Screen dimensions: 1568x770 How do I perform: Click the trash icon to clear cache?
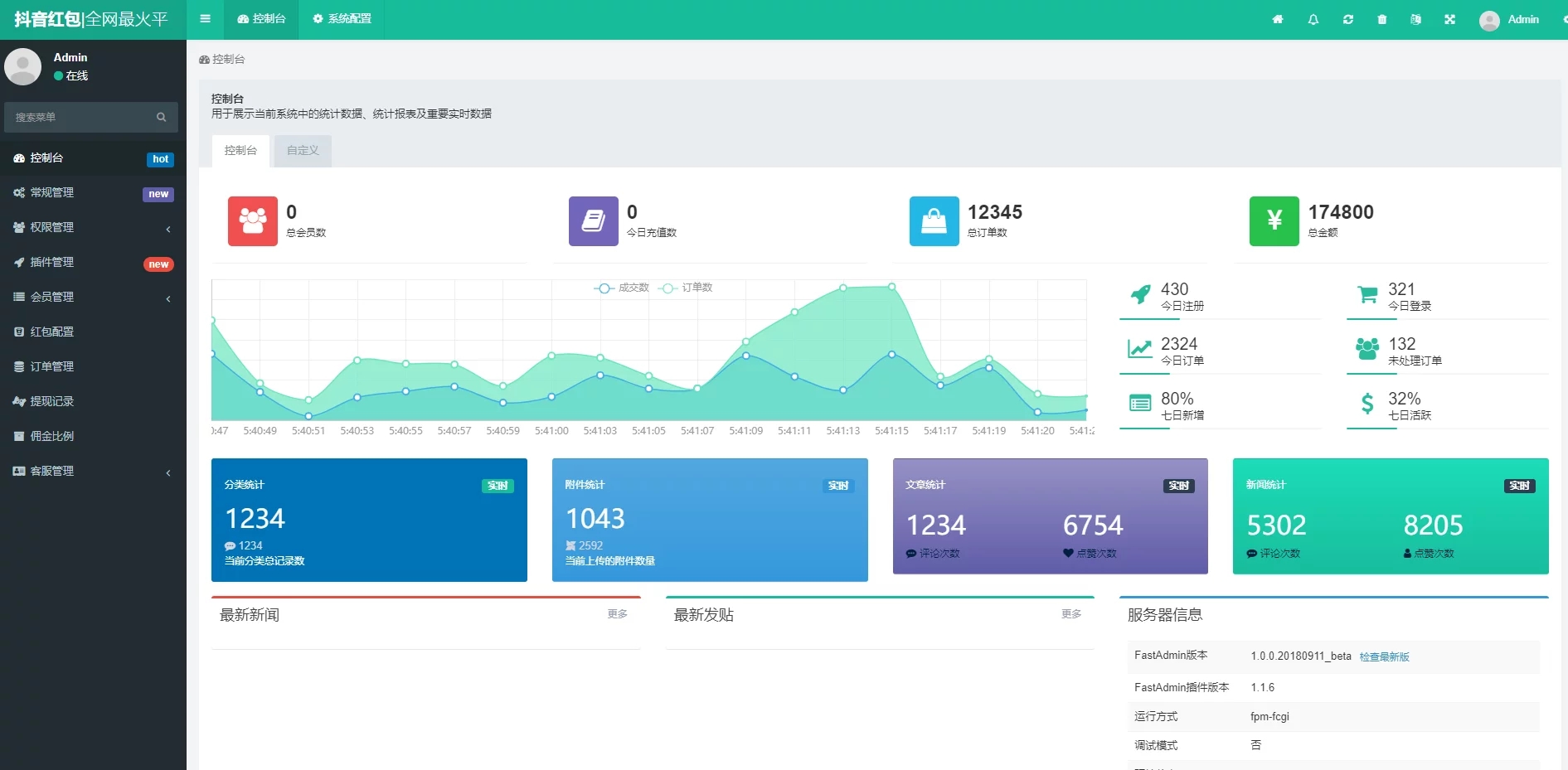tap(1382, 19)
